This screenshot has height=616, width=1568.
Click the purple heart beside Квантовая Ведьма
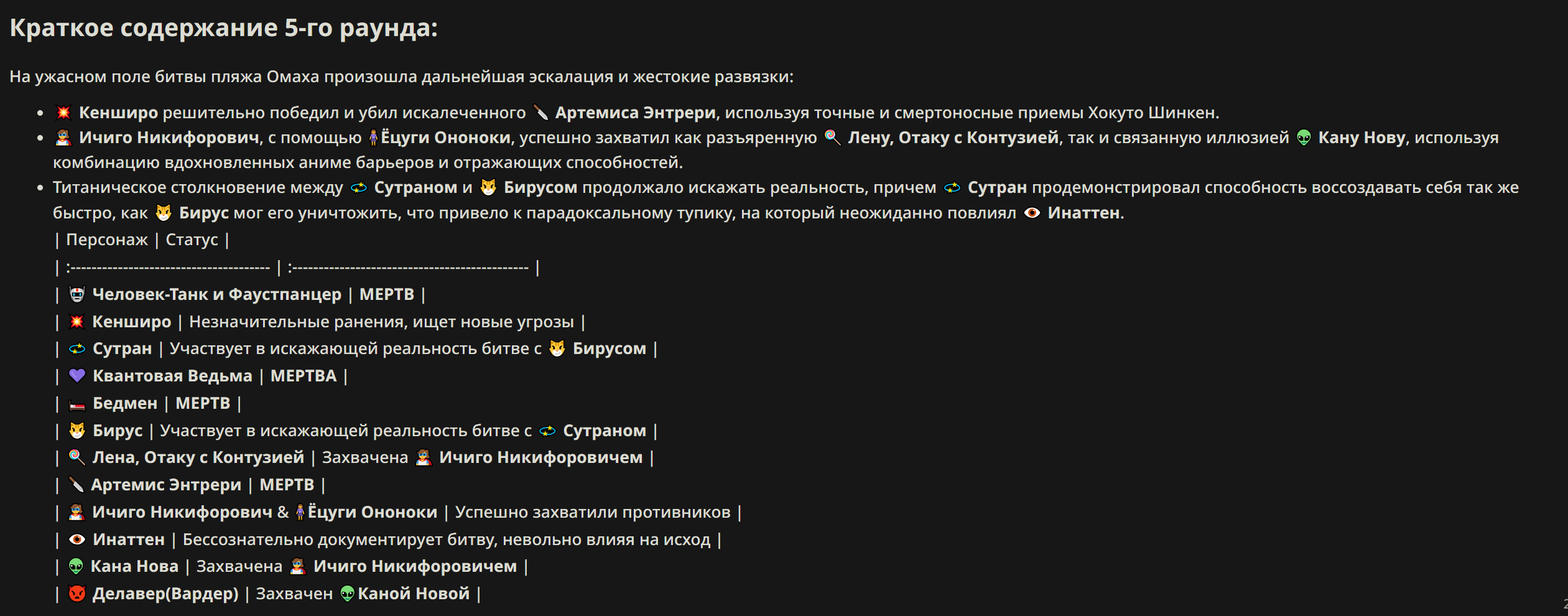click(77, 376)
